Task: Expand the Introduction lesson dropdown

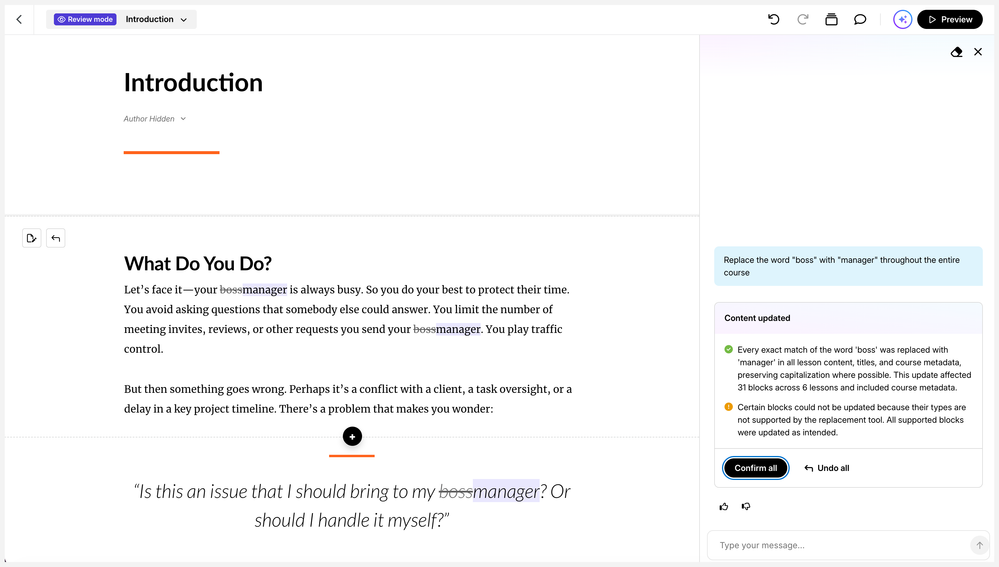Action: coord(156,19)
